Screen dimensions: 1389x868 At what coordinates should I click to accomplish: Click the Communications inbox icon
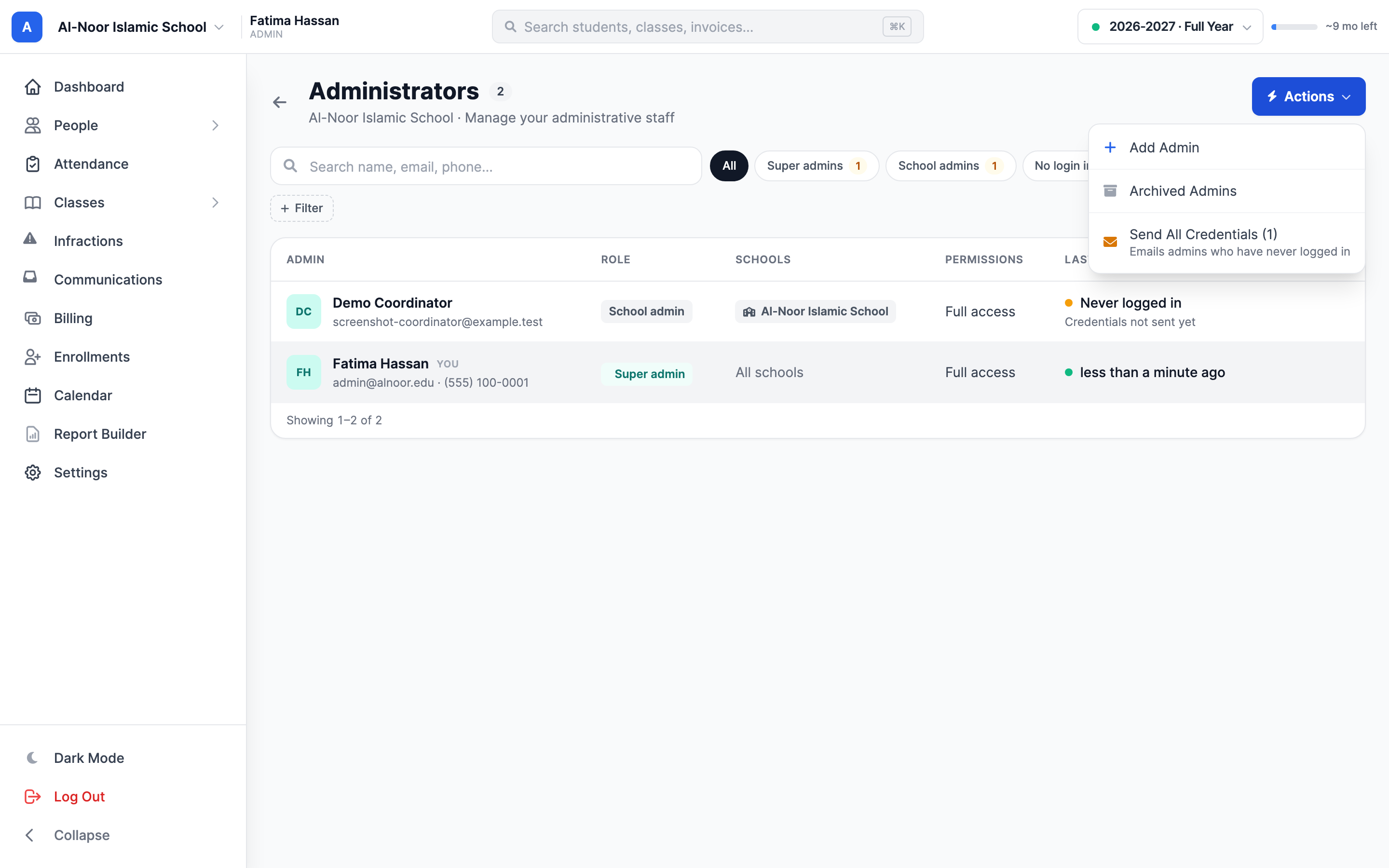coord(30,277)
